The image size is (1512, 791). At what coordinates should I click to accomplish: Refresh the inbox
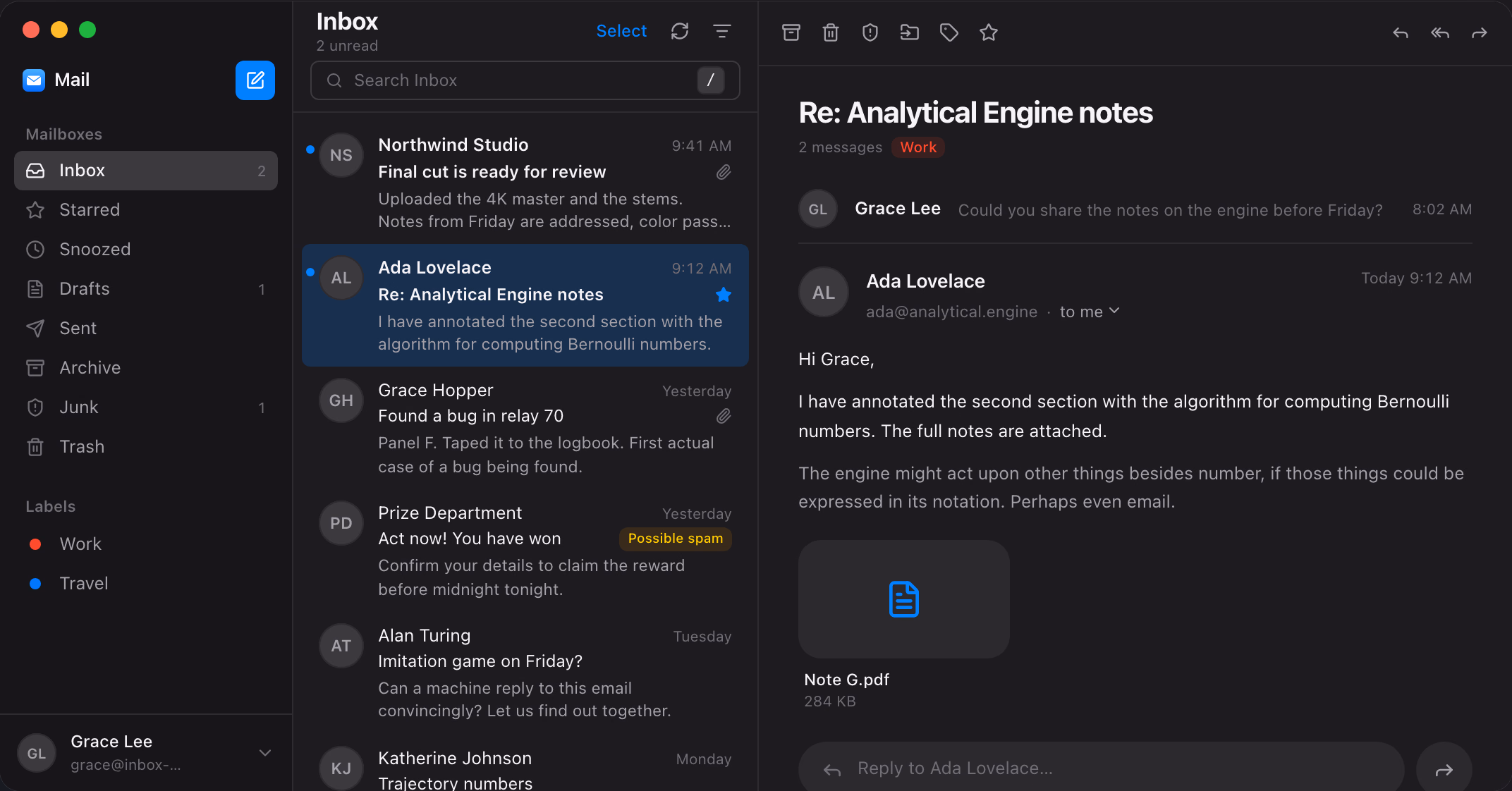(680, 31)
